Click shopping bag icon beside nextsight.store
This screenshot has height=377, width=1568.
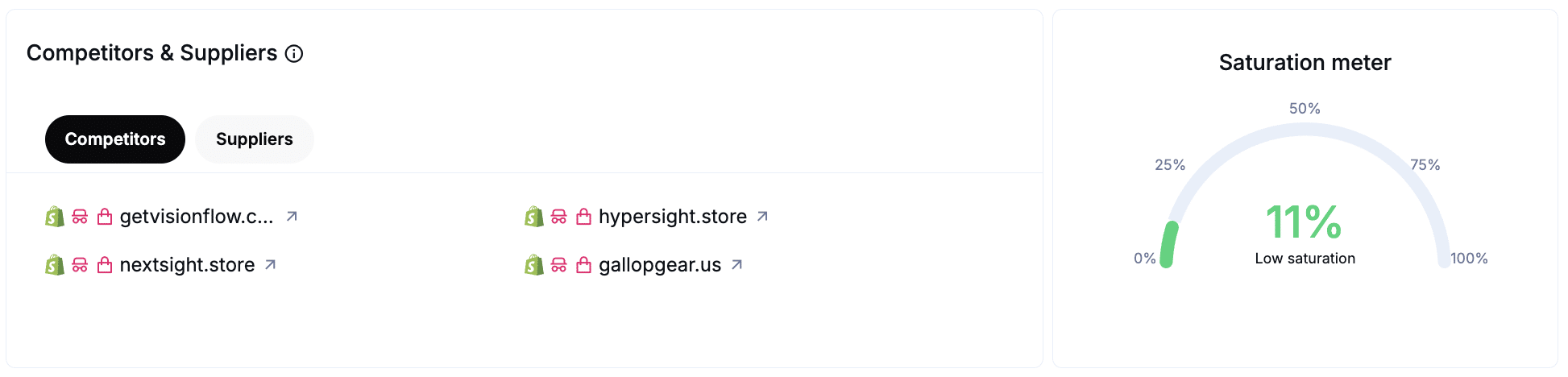tap(105, 265)
